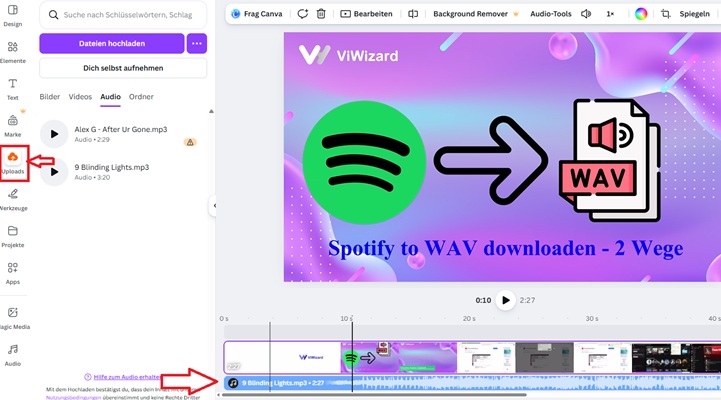Image resolution: width=721 pixels, height=400 pixels.
Task: Select the WAV file graphic on canvas
Action: [610, 160]
